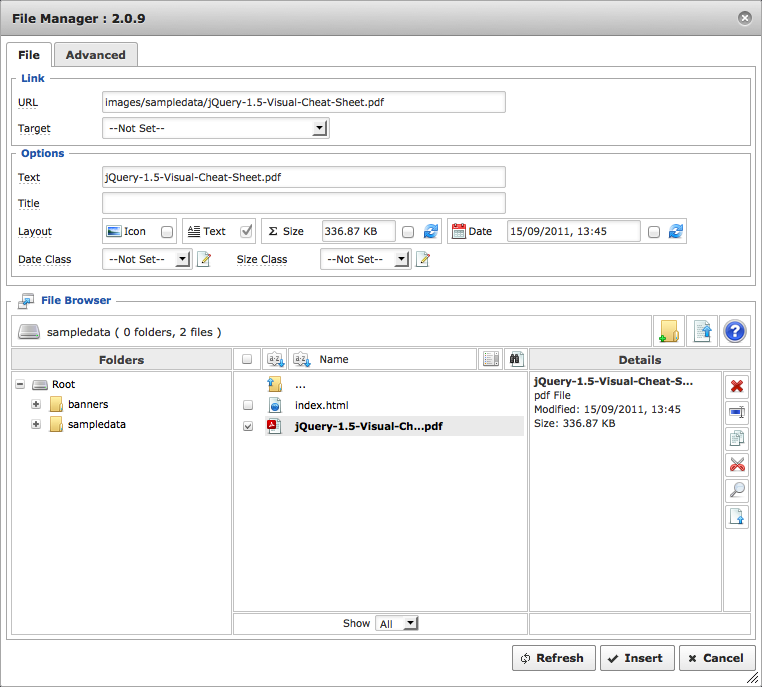Image resolution: width=762 pixels, height=687 pixels.
Task: Check the select-all files checkbox
Action: tap(247, 359)
